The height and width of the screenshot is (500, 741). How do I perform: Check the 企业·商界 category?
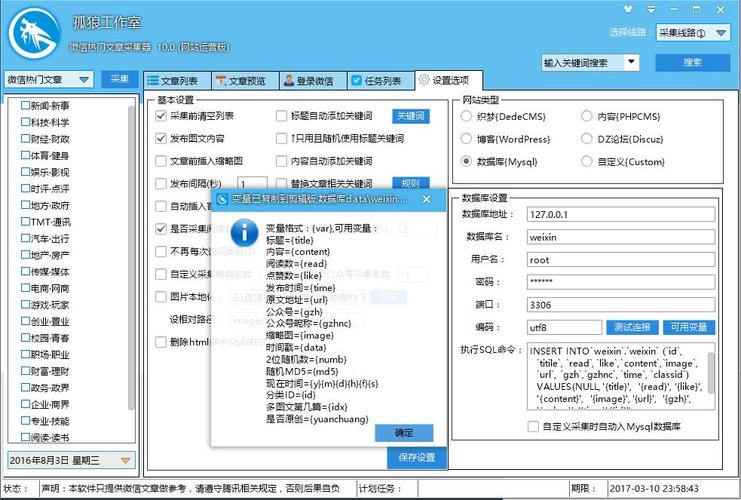[x=26, y=404]
